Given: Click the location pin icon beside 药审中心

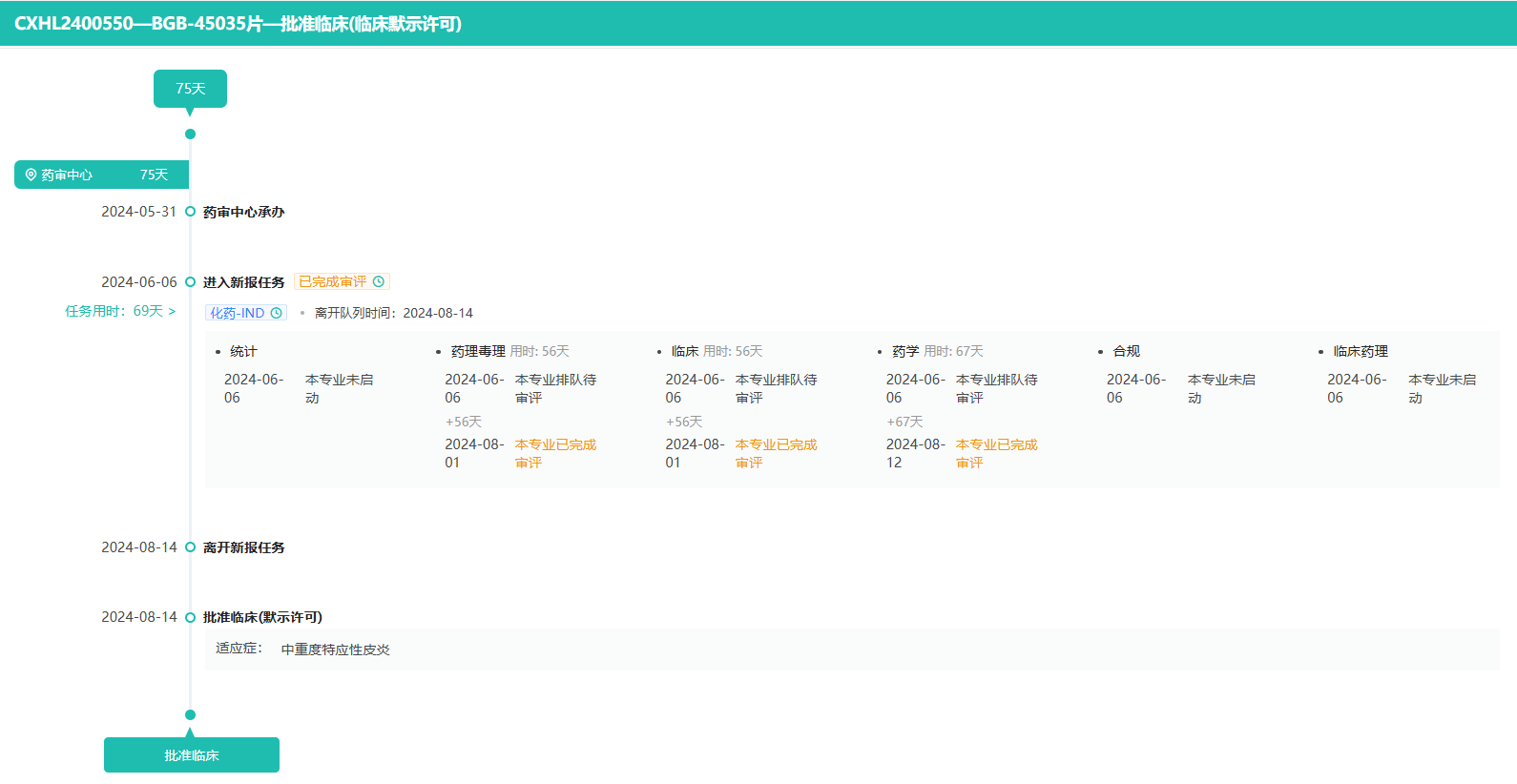Looking at the screenshot, I should (x=31, y=175).
